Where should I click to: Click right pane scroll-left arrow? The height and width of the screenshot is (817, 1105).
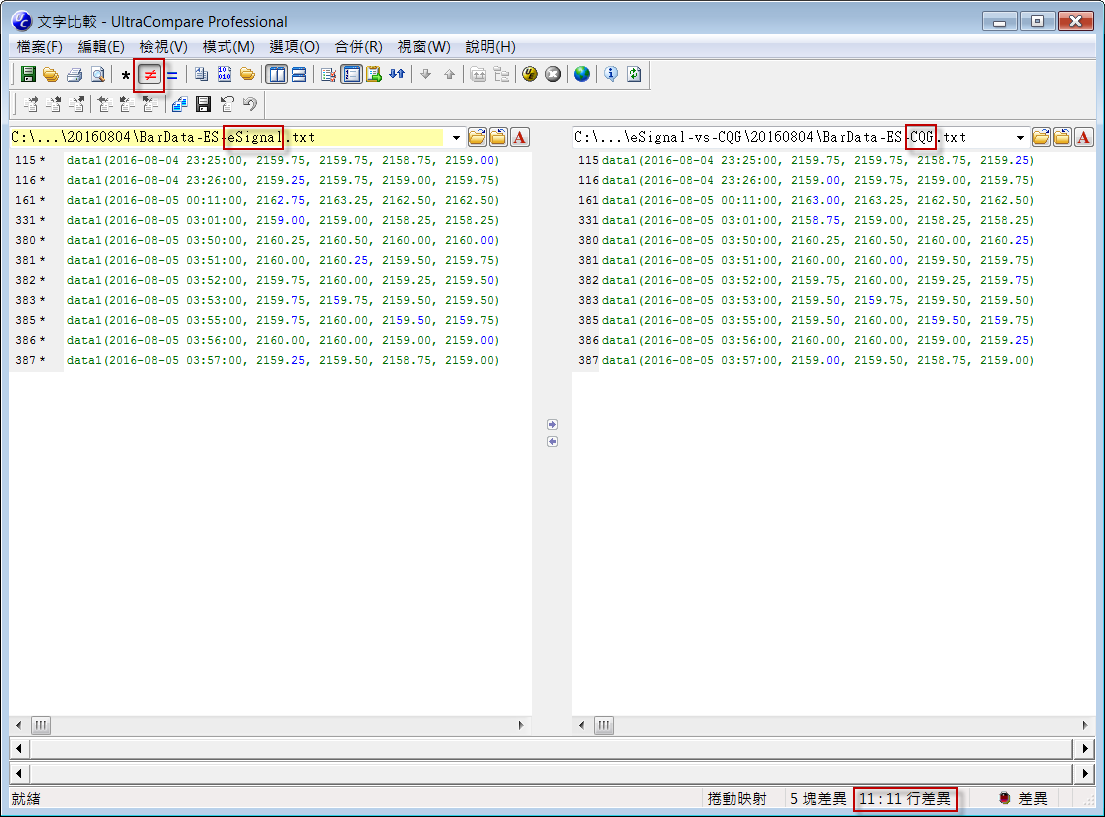(x=581, y=725)
